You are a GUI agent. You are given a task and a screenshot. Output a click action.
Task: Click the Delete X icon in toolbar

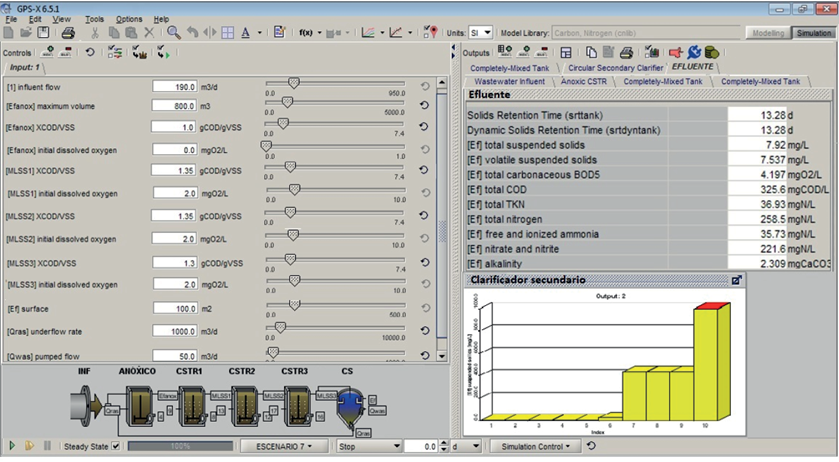(x=149, y=32)
